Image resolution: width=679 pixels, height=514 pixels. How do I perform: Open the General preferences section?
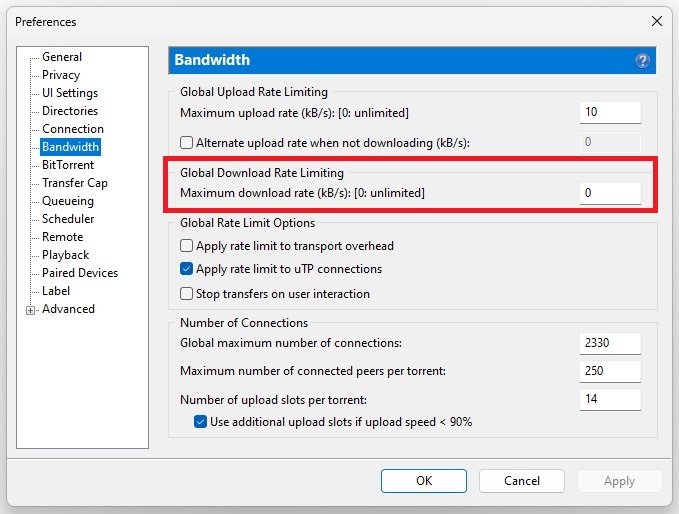(62, 57)
